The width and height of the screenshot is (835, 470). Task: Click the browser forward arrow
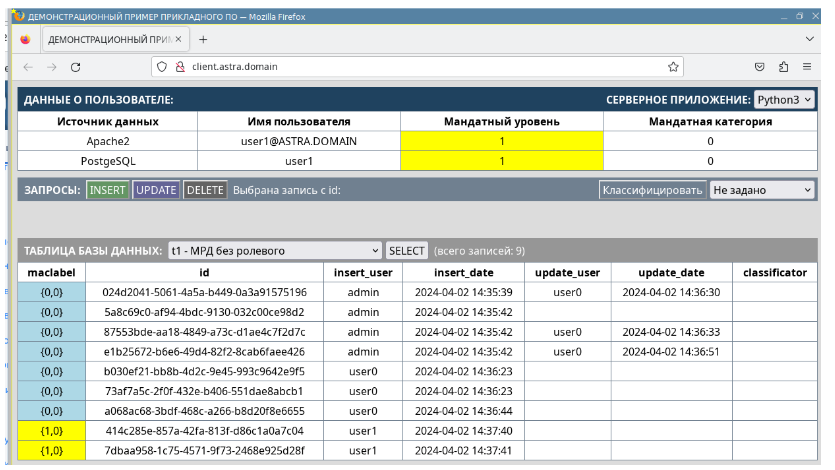(x=51, y=67)
